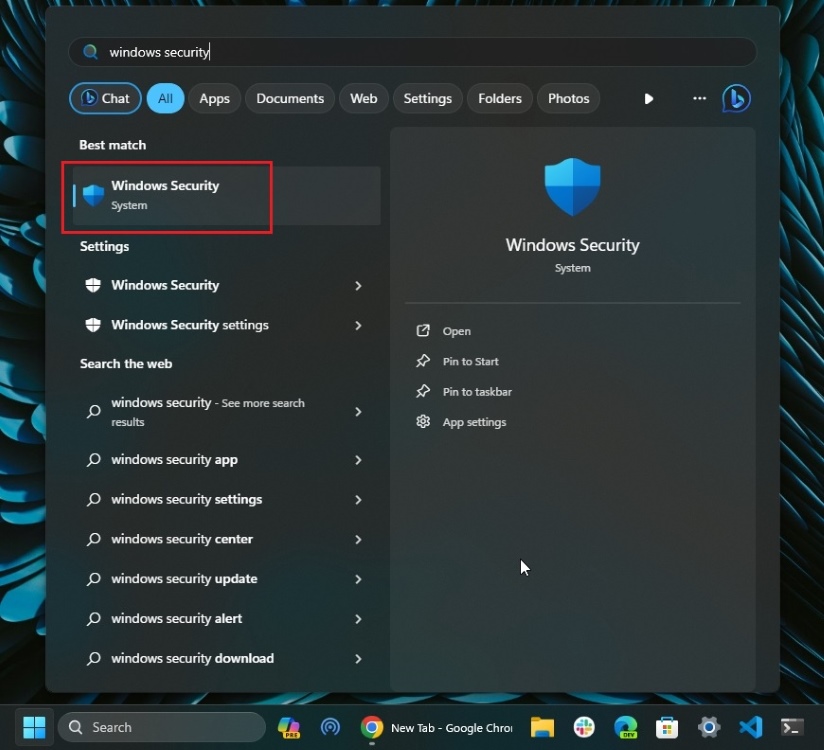
Task: Expand arrow for 'windows security alert'
Action: (x=358, y=619)
